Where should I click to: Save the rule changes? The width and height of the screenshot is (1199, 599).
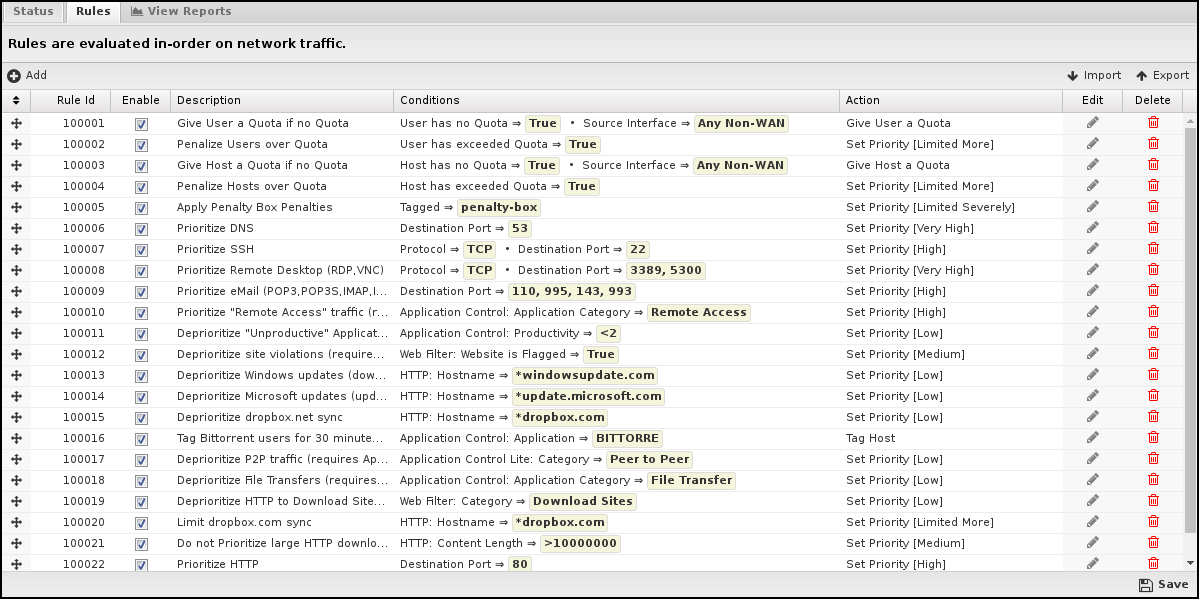1164,584
